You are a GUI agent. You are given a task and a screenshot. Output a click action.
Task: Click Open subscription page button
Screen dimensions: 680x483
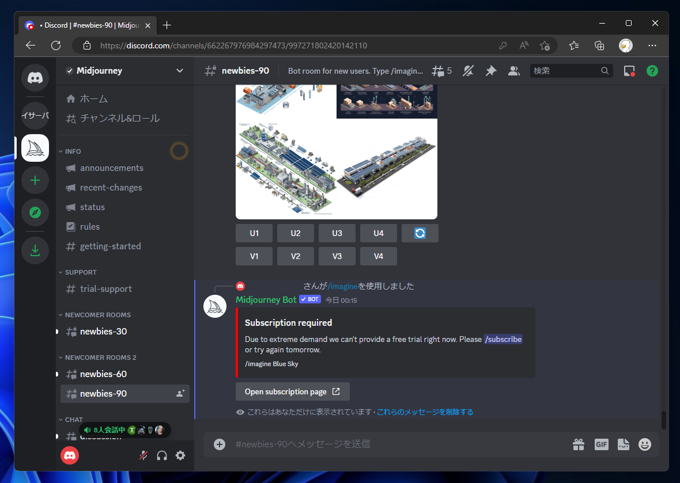pyautogui.click(x=293, y=392)
